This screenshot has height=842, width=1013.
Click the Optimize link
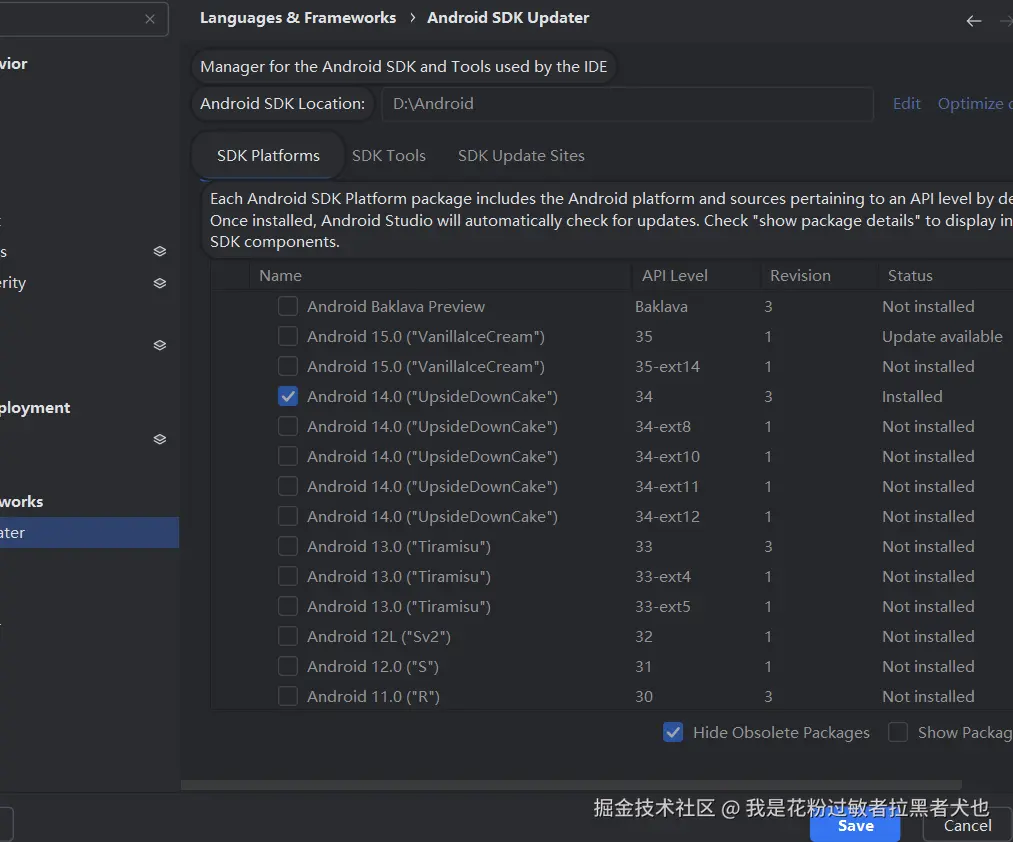[x=975, y=103]
